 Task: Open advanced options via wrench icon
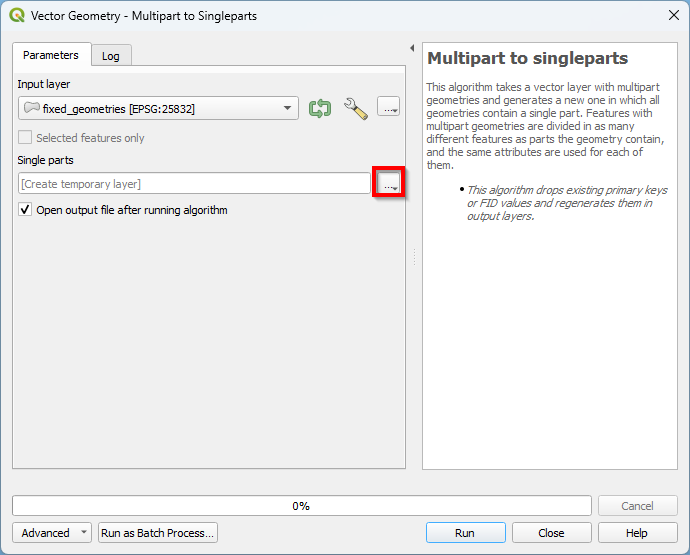(x=355, y=108)
